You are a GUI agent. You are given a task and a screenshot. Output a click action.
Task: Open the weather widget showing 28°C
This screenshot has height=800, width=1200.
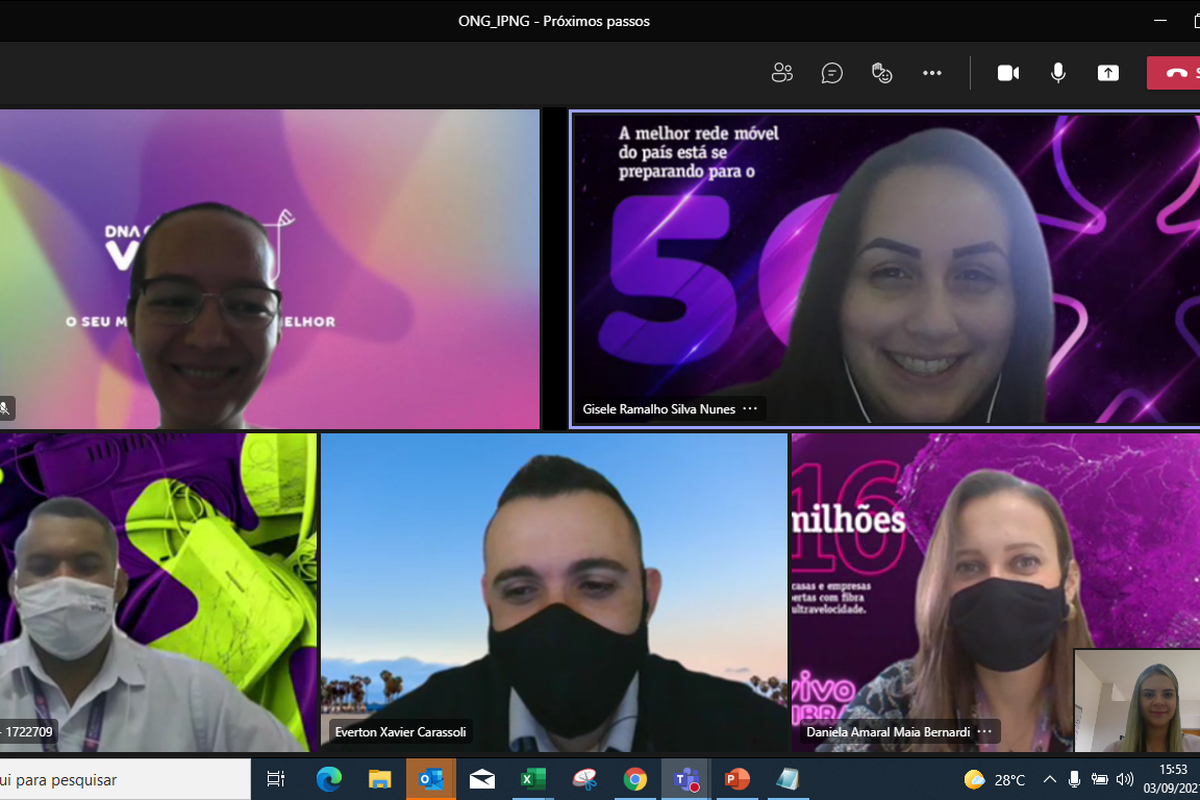[x=995, y=779]
